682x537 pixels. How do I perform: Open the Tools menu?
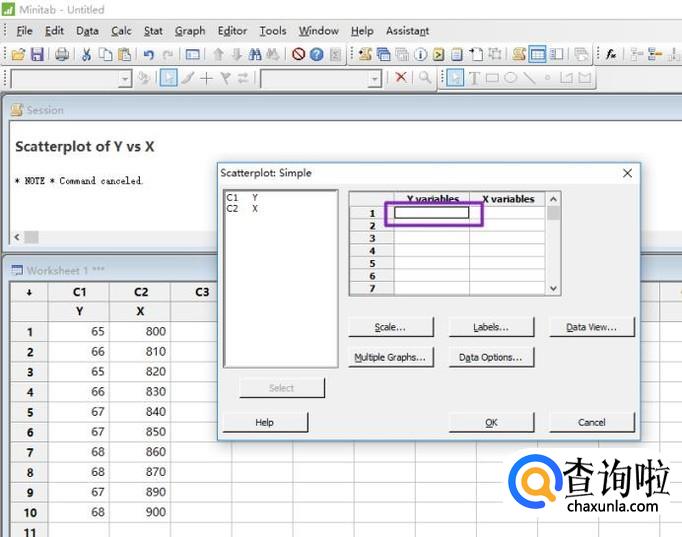click(273, 31)
